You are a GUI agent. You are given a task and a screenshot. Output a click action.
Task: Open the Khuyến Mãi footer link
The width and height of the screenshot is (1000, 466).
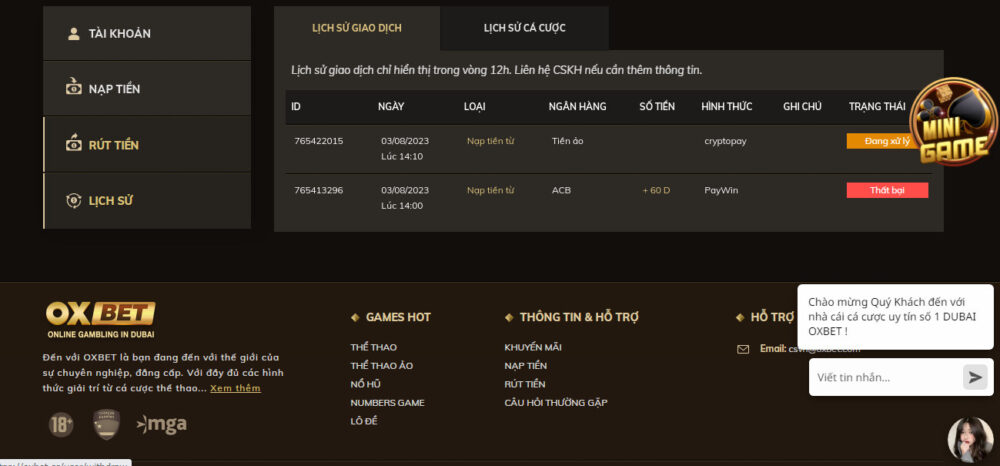click(x=532, y=347)
